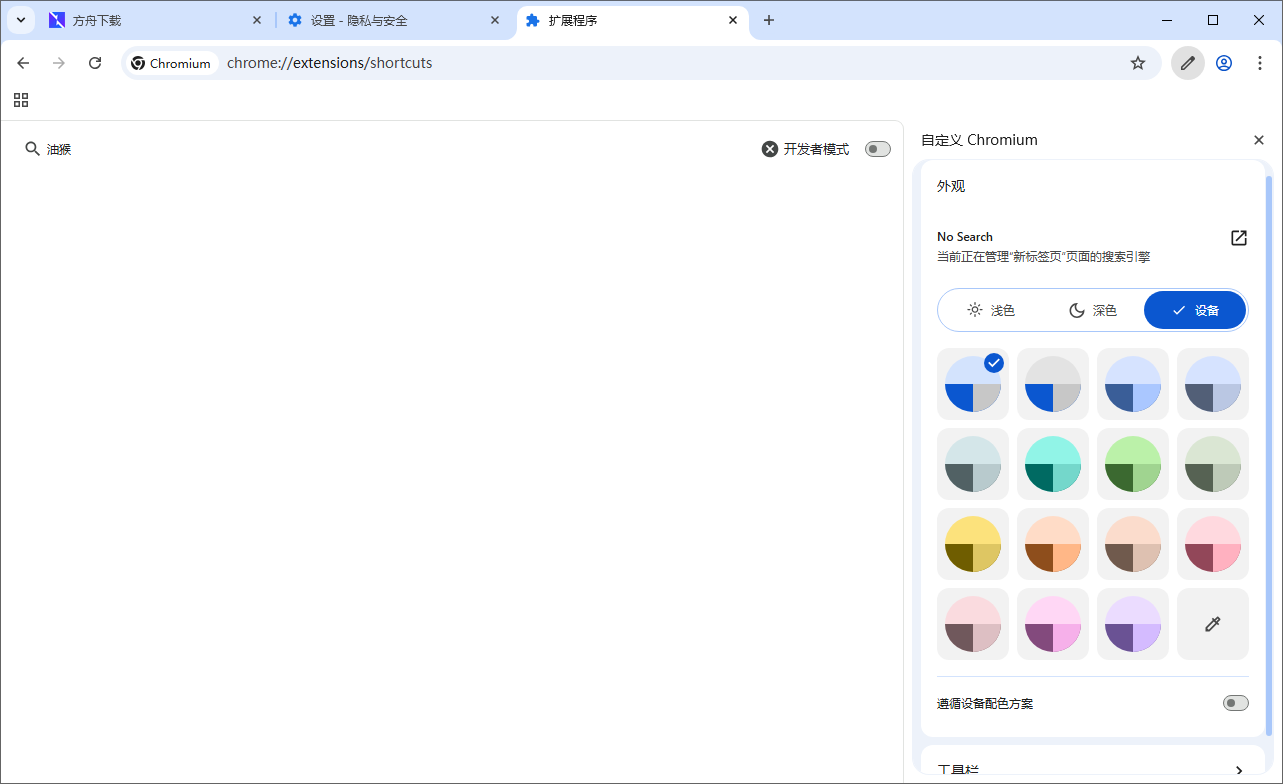This screenshot has width=1283, height=784.
Task: Open a new tab with the plus button
Action: pyautogui.click(x=769, y=20)
